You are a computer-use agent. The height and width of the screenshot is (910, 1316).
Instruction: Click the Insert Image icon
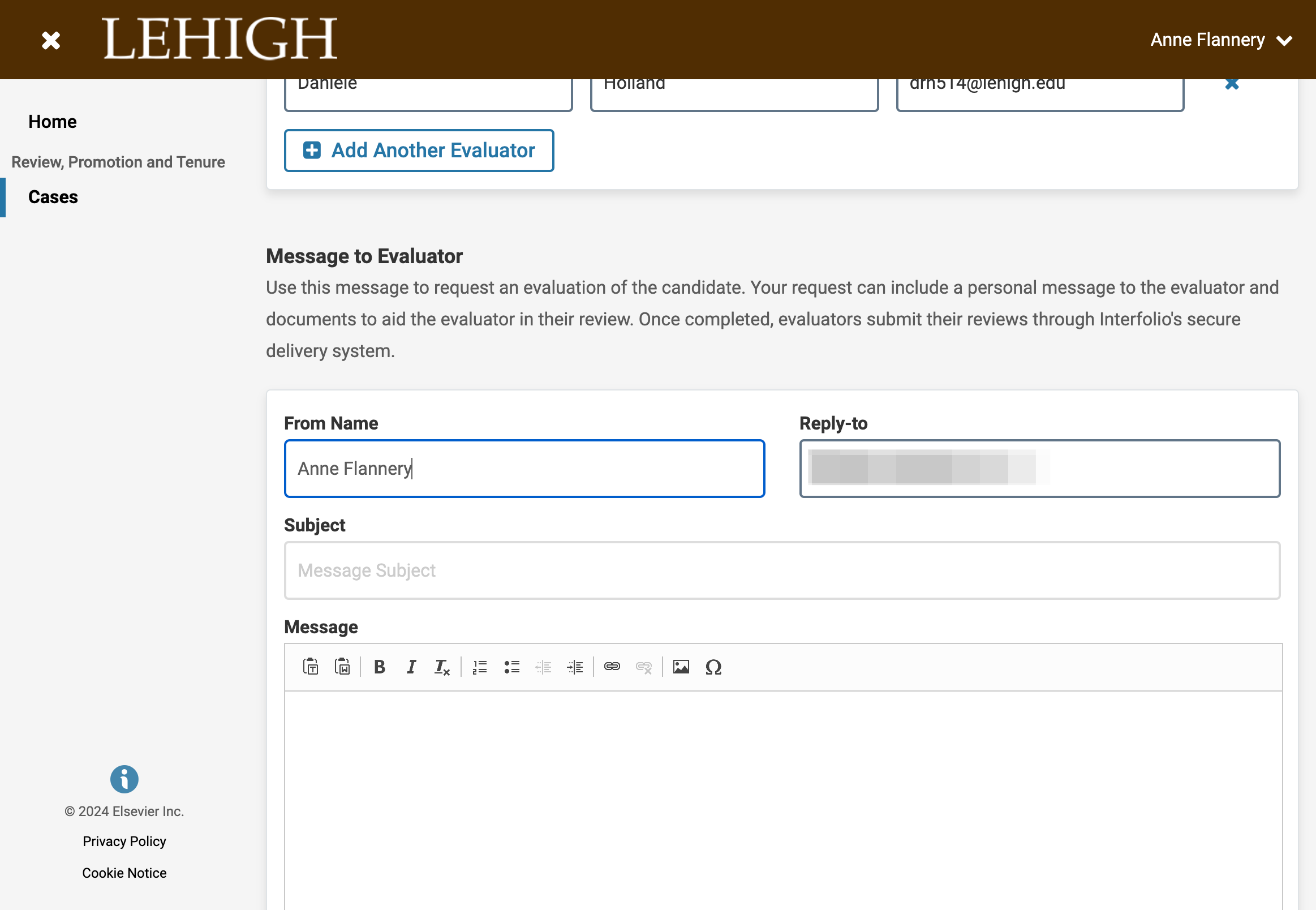pyautogui.click(x=681, y=667)
